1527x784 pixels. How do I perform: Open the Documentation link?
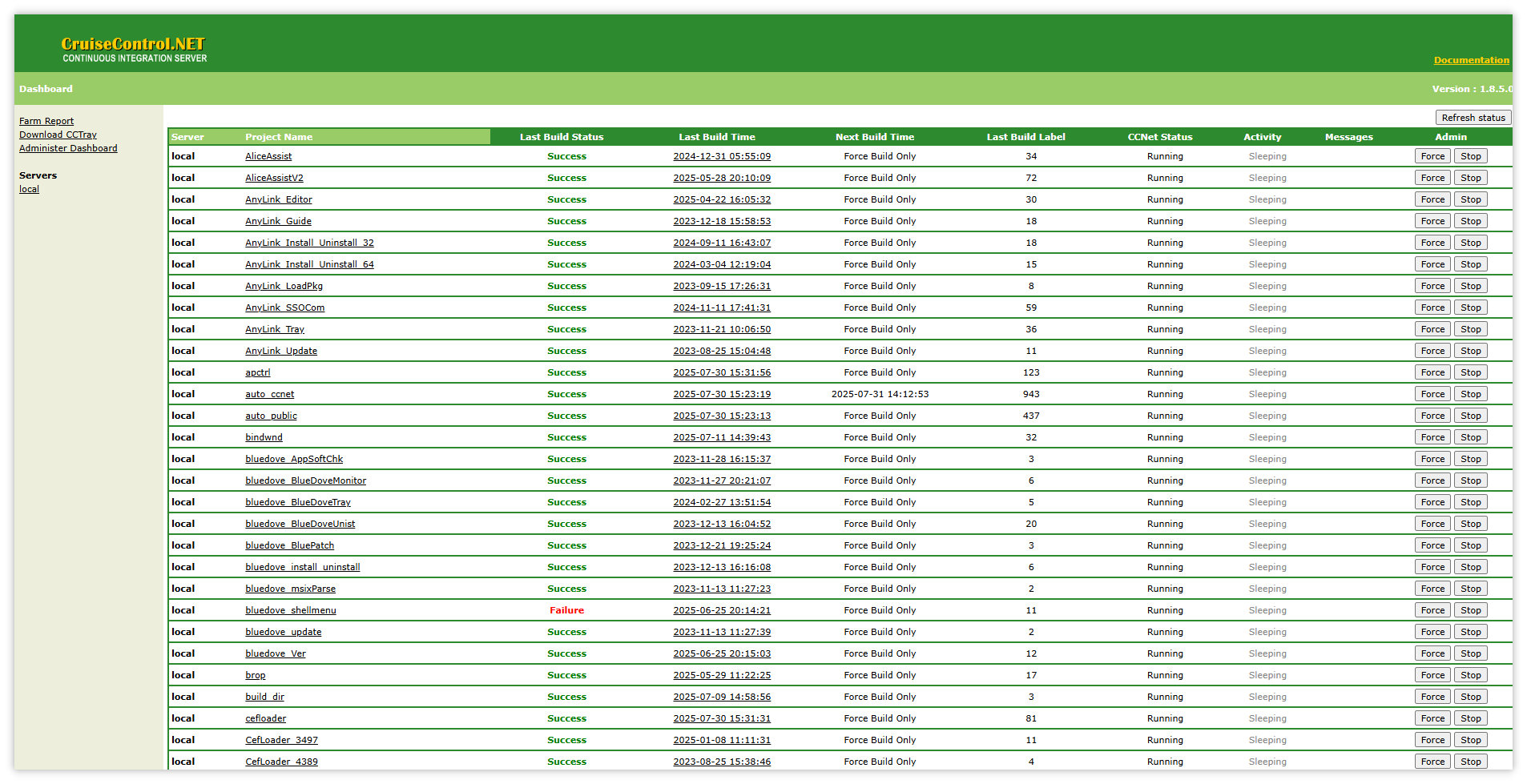pyautogui.click(x=1471, y=60)
